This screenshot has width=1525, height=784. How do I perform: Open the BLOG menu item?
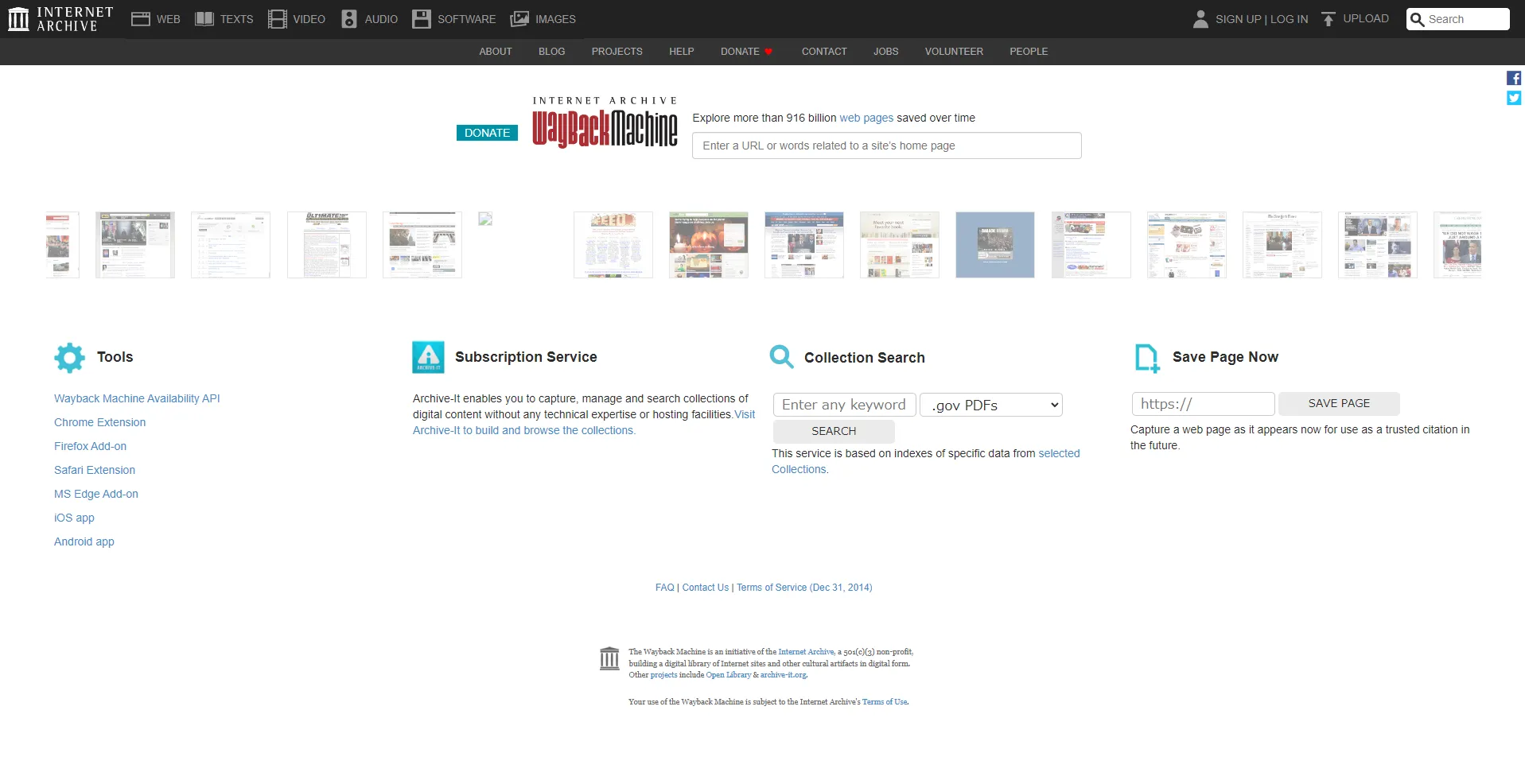552,52
